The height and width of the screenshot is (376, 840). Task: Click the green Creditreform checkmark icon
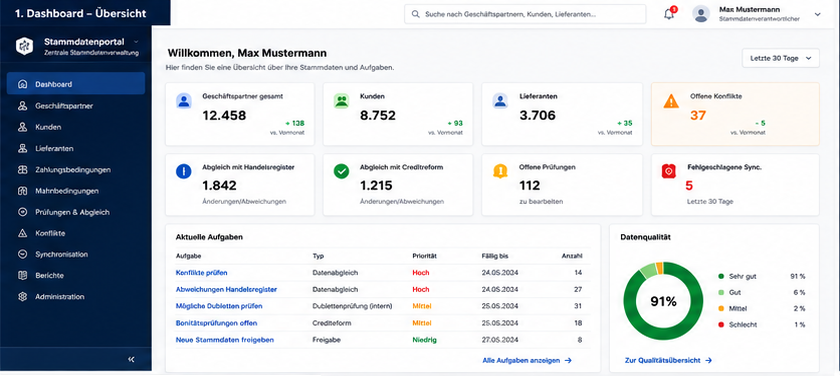pos(341,171)
